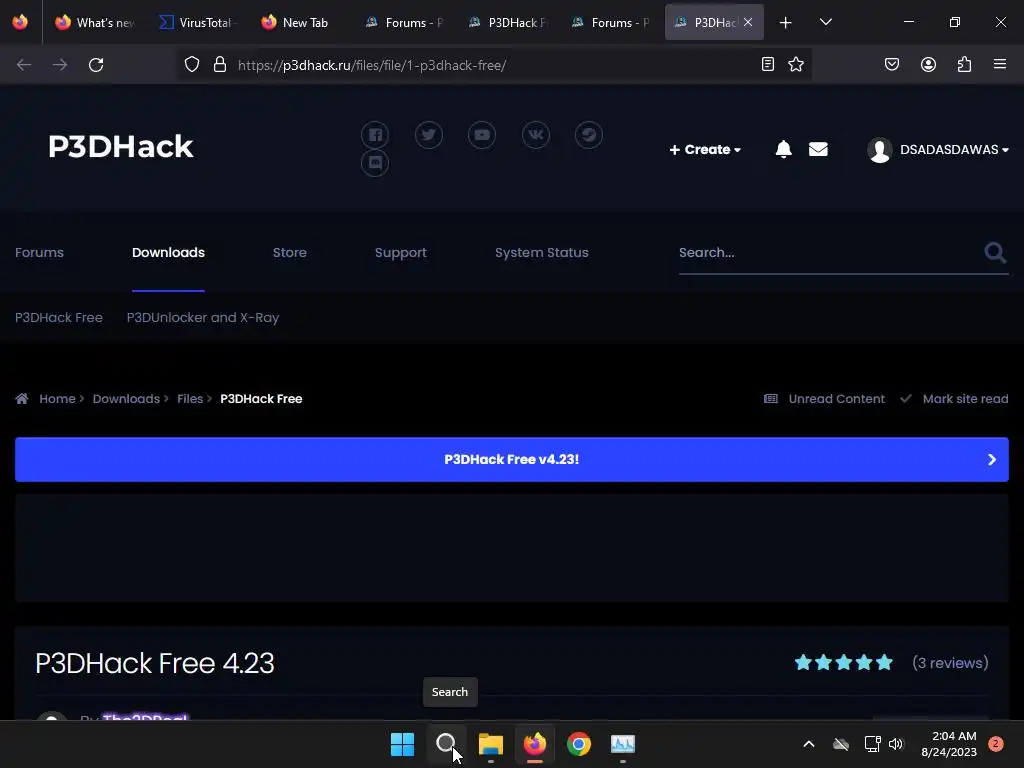This screenshot has height=768, width=1024.
Task: Open the Twitter social icon
Action: [x=428, y=135]
